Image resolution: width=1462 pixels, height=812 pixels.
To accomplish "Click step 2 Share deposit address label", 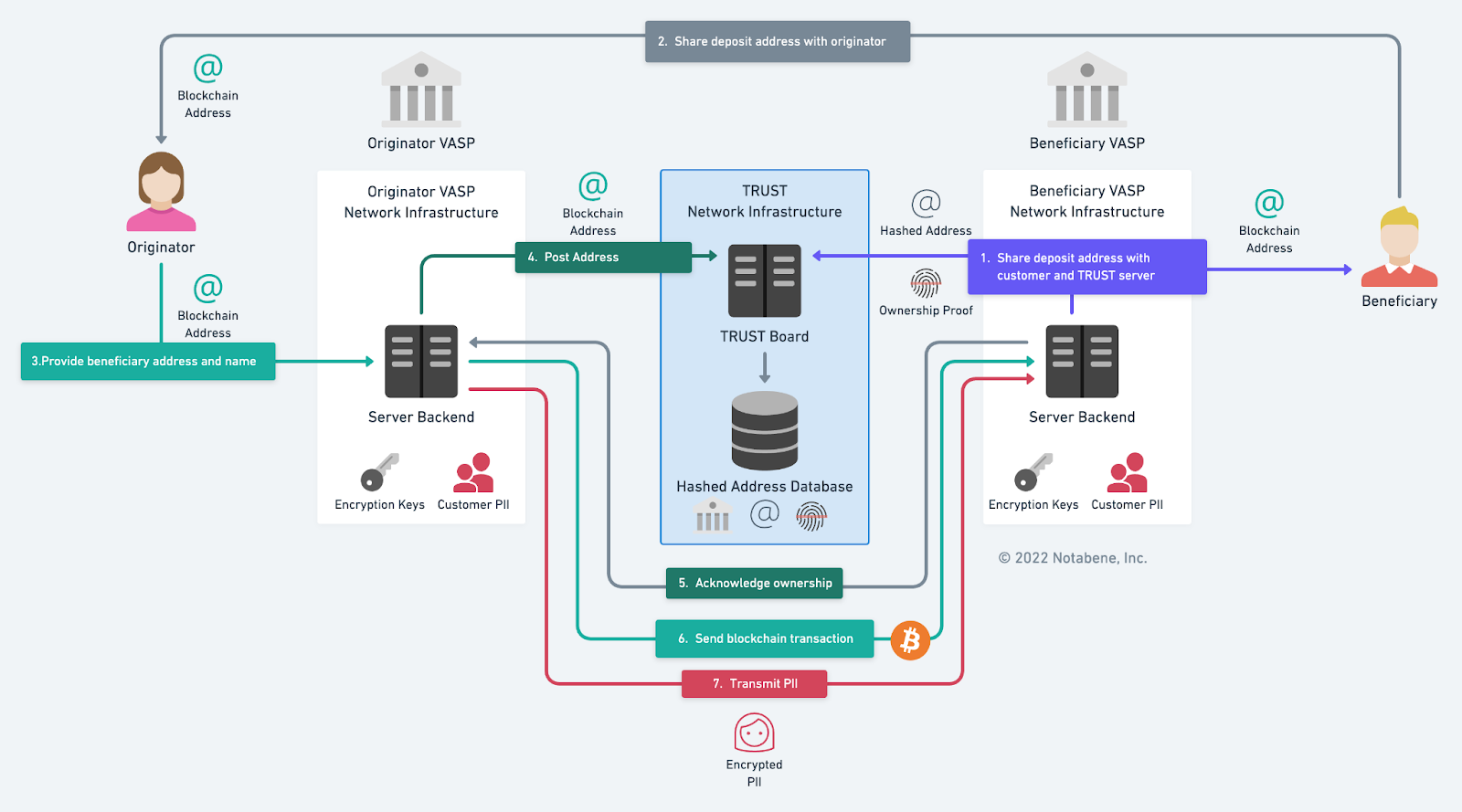I will (x=778, y=42).
